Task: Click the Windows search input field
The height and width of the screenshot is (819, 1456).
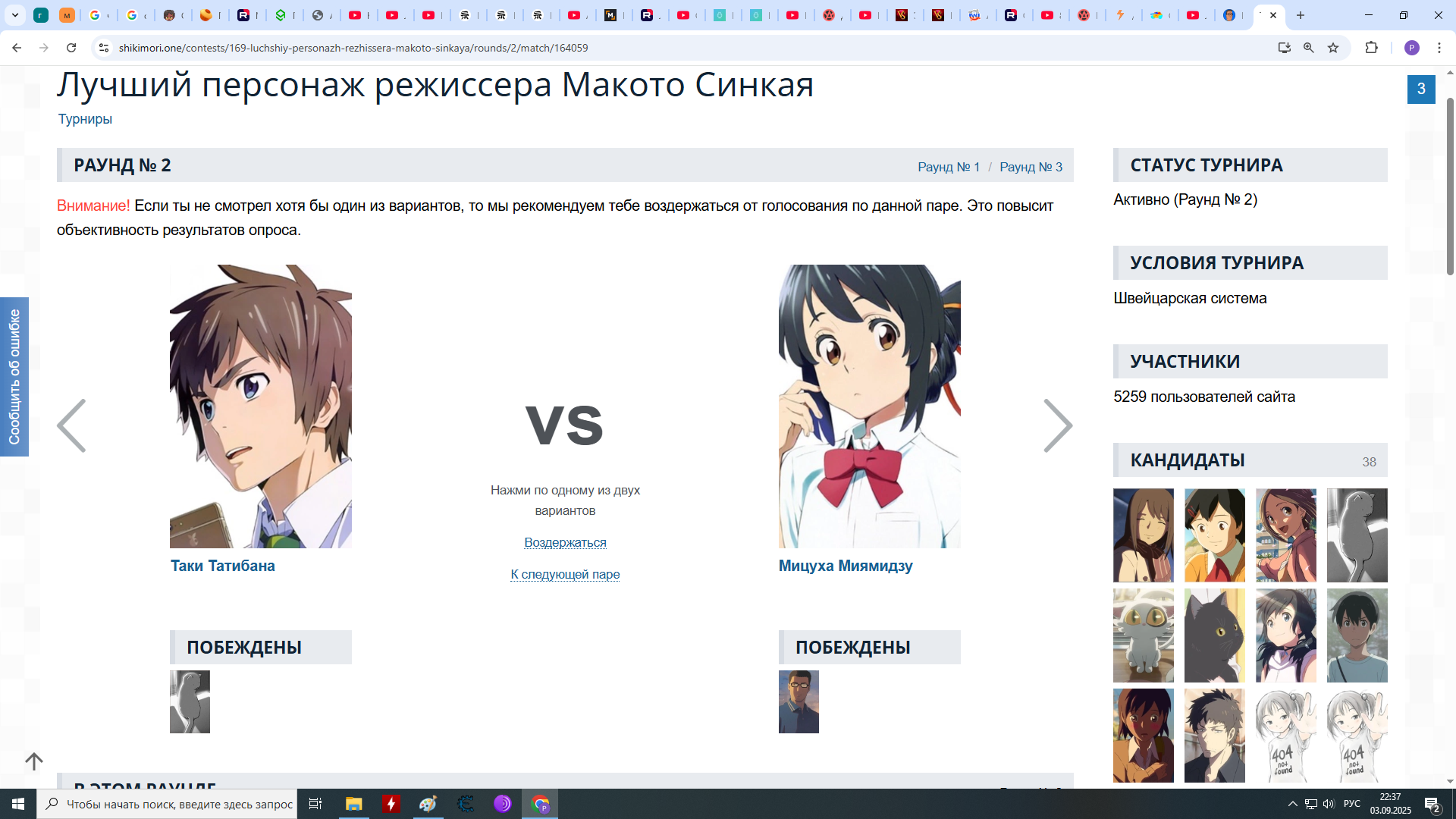Action: coord(179,804)
